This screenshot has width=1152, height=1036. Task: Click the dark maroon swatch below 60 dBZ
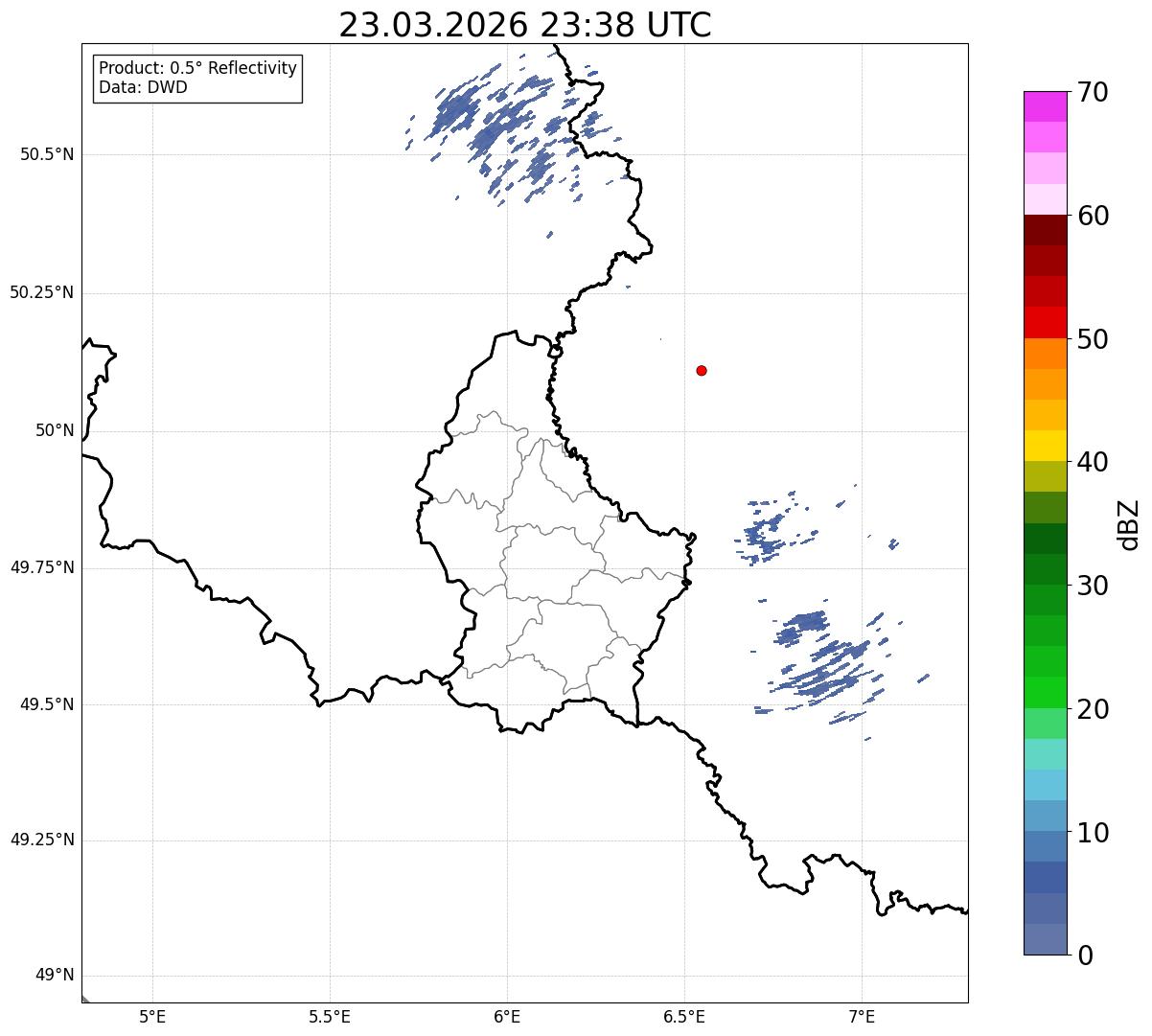(1045, 230)
